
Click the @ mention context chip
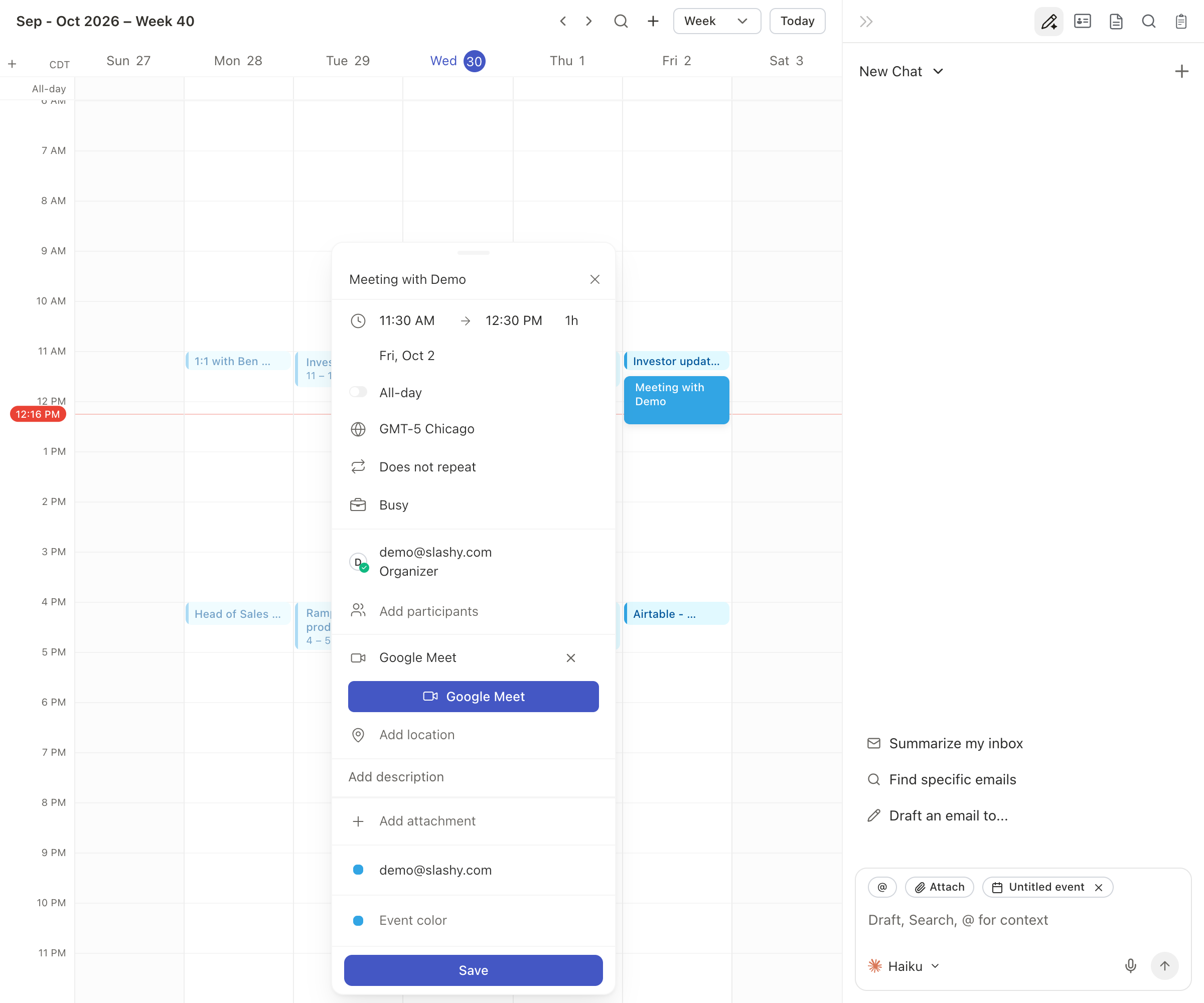coord(882,887)
